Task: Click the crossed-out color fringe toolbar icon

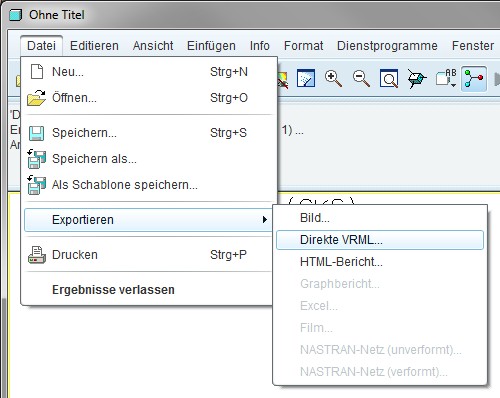Action: click(x=283, y=80)
